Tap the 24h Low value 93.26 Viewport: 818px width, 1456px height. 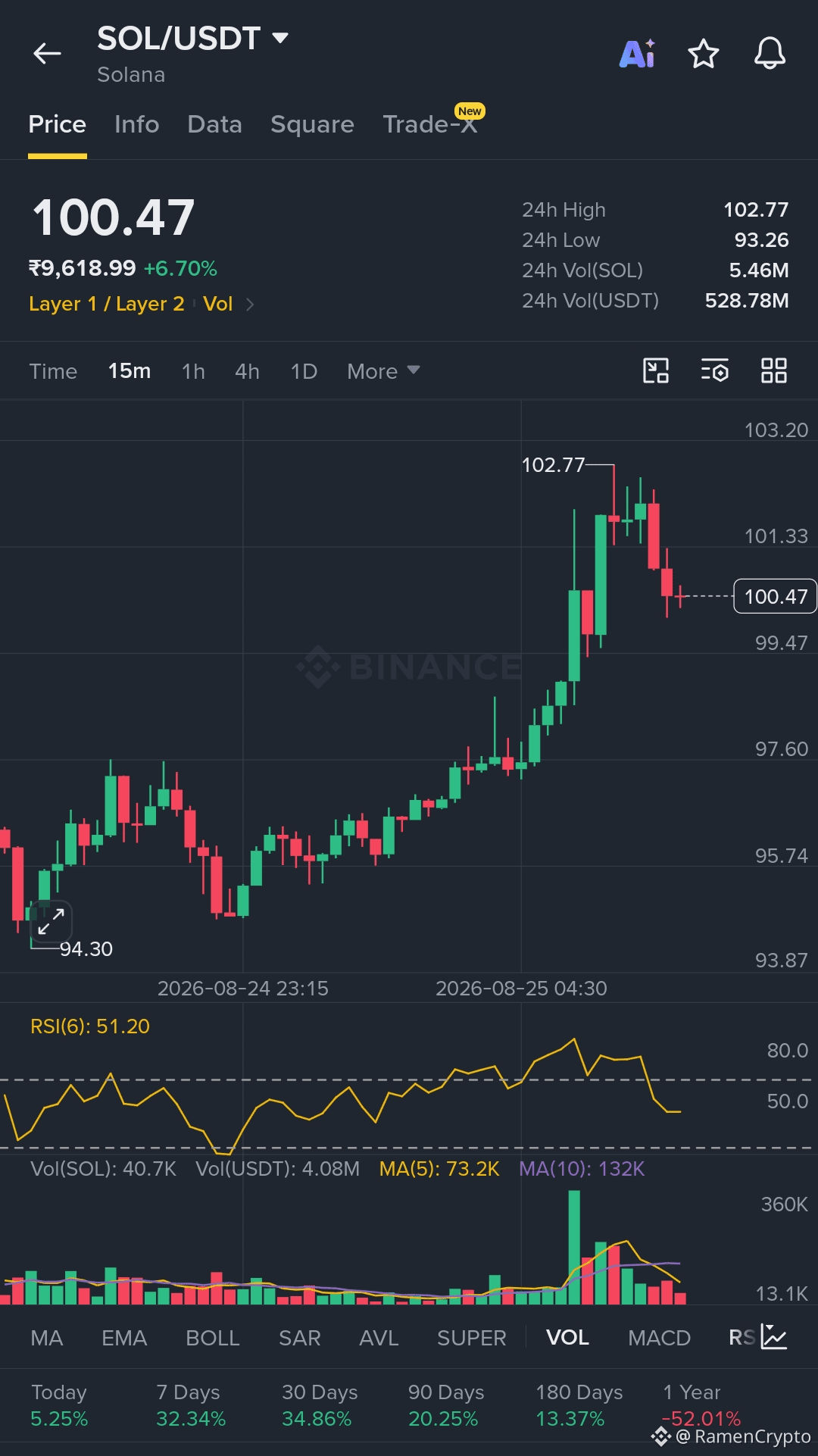click(x=761, y=240)
